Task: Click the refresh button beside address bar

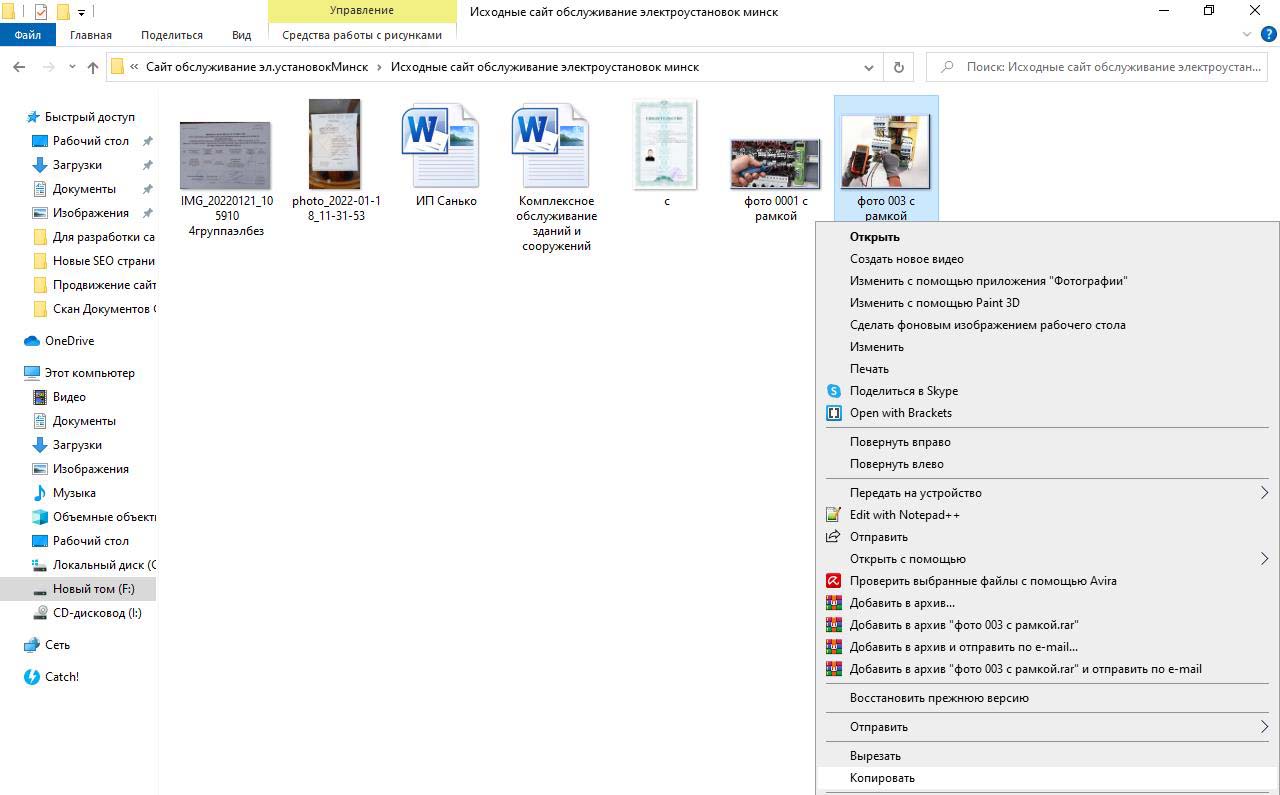Action: [x=898, y=67]
